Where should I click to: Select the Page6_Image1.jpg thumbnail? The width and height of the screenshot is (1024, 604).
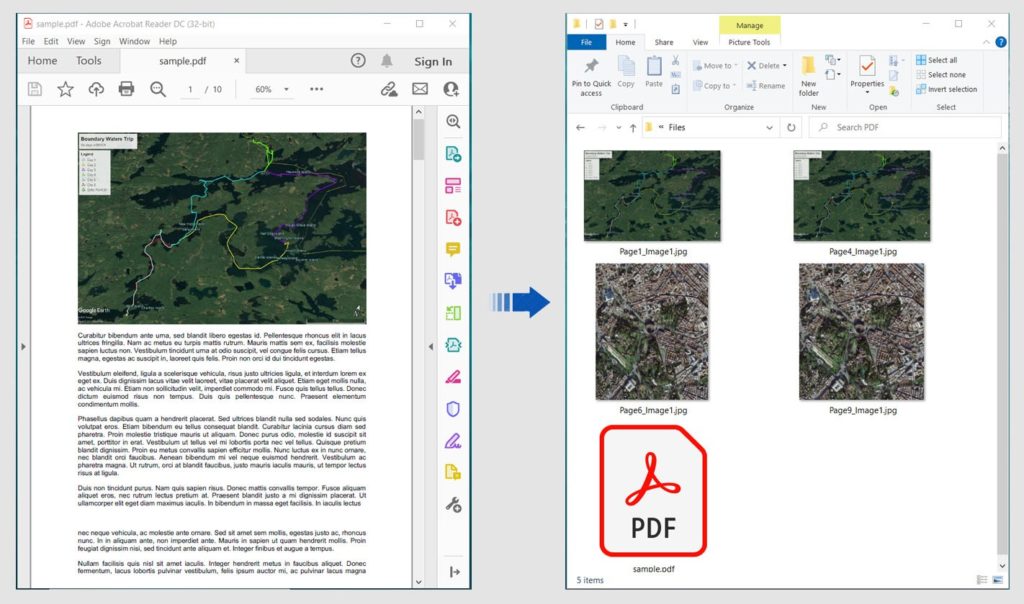(x=651, y=330)
